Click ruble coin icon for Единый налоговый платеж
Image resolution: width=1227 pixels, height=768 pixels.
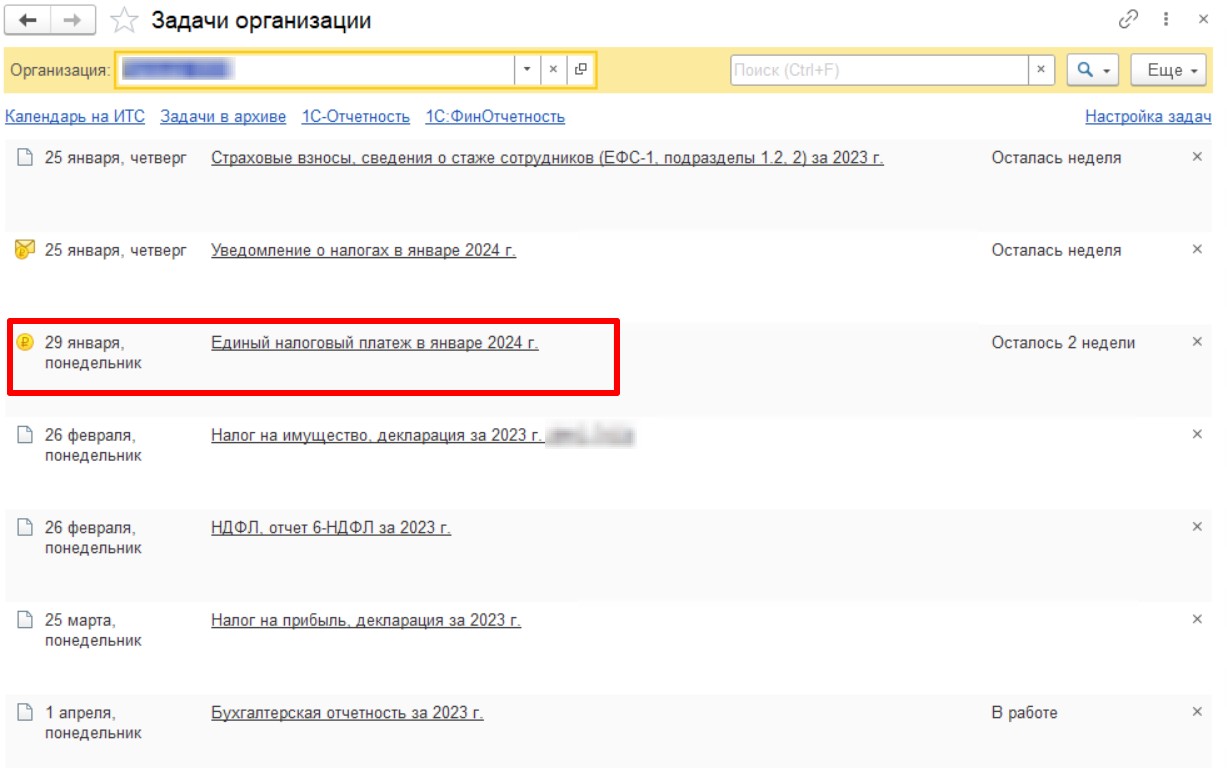pos(25,343)
